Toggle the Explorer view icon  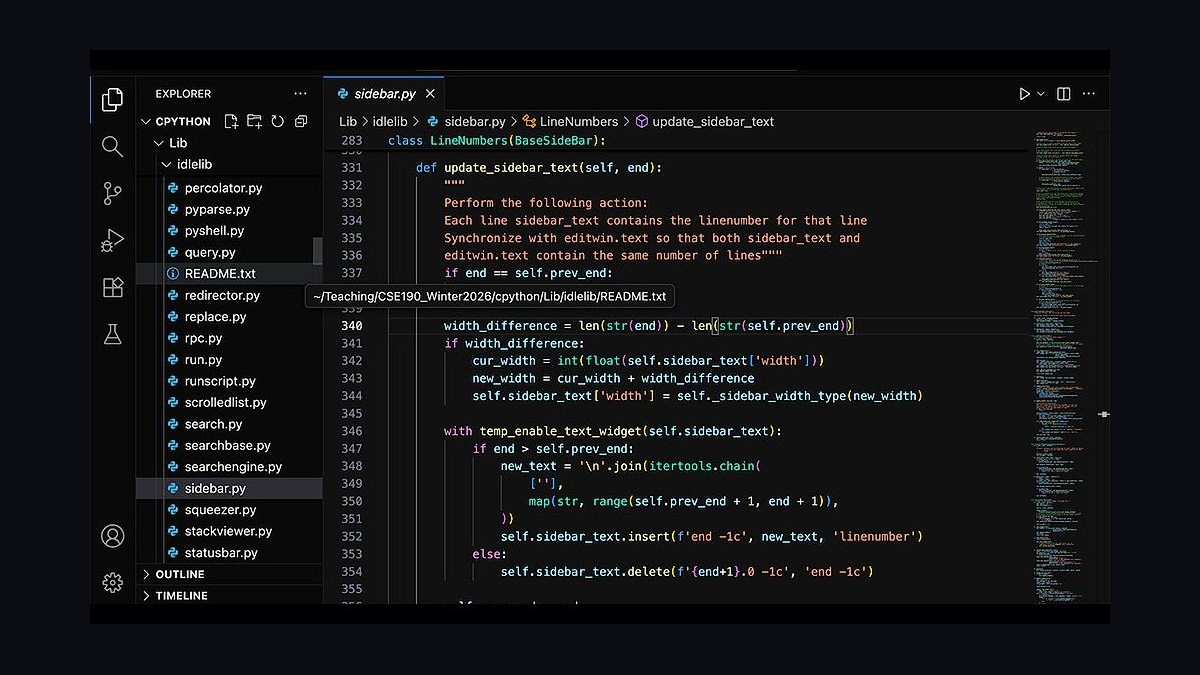[112, 99]
